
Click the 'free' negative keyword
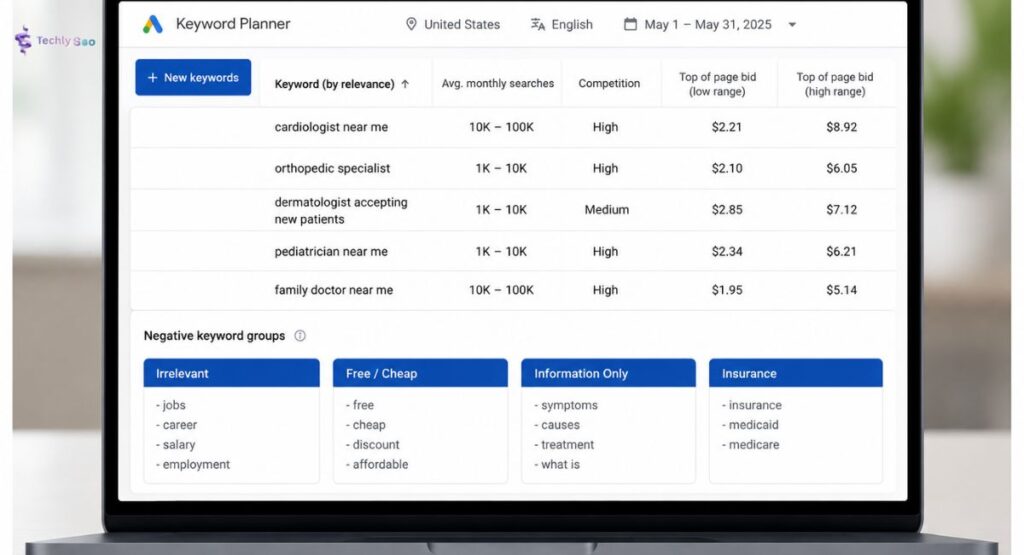tap(363, 405)
